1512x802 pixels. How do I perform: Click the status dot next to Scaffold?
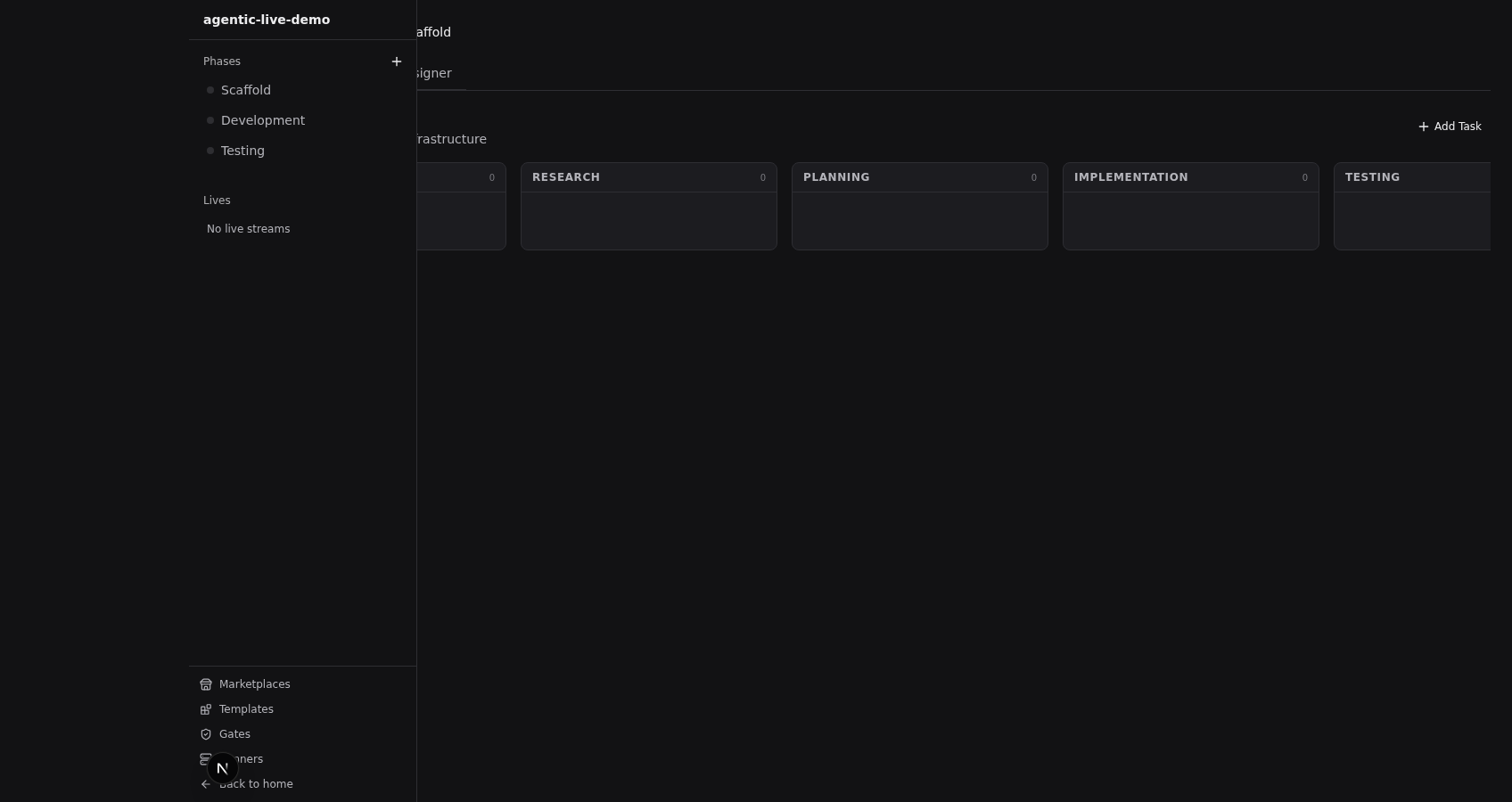coord(210,90)
